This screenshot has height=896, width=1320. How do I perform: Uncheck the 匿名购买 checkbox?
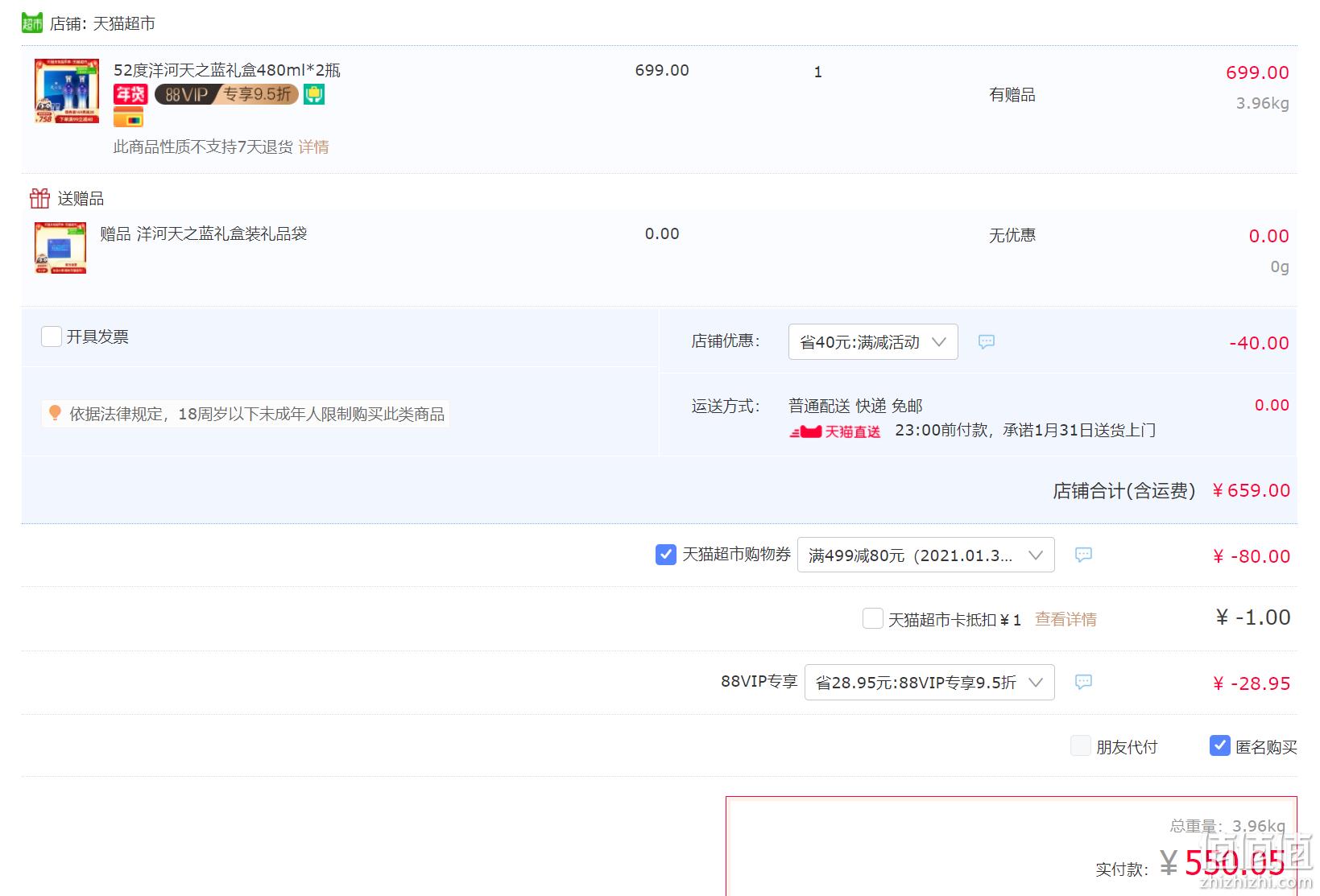pyautogui.click(x=1220, y=745)
